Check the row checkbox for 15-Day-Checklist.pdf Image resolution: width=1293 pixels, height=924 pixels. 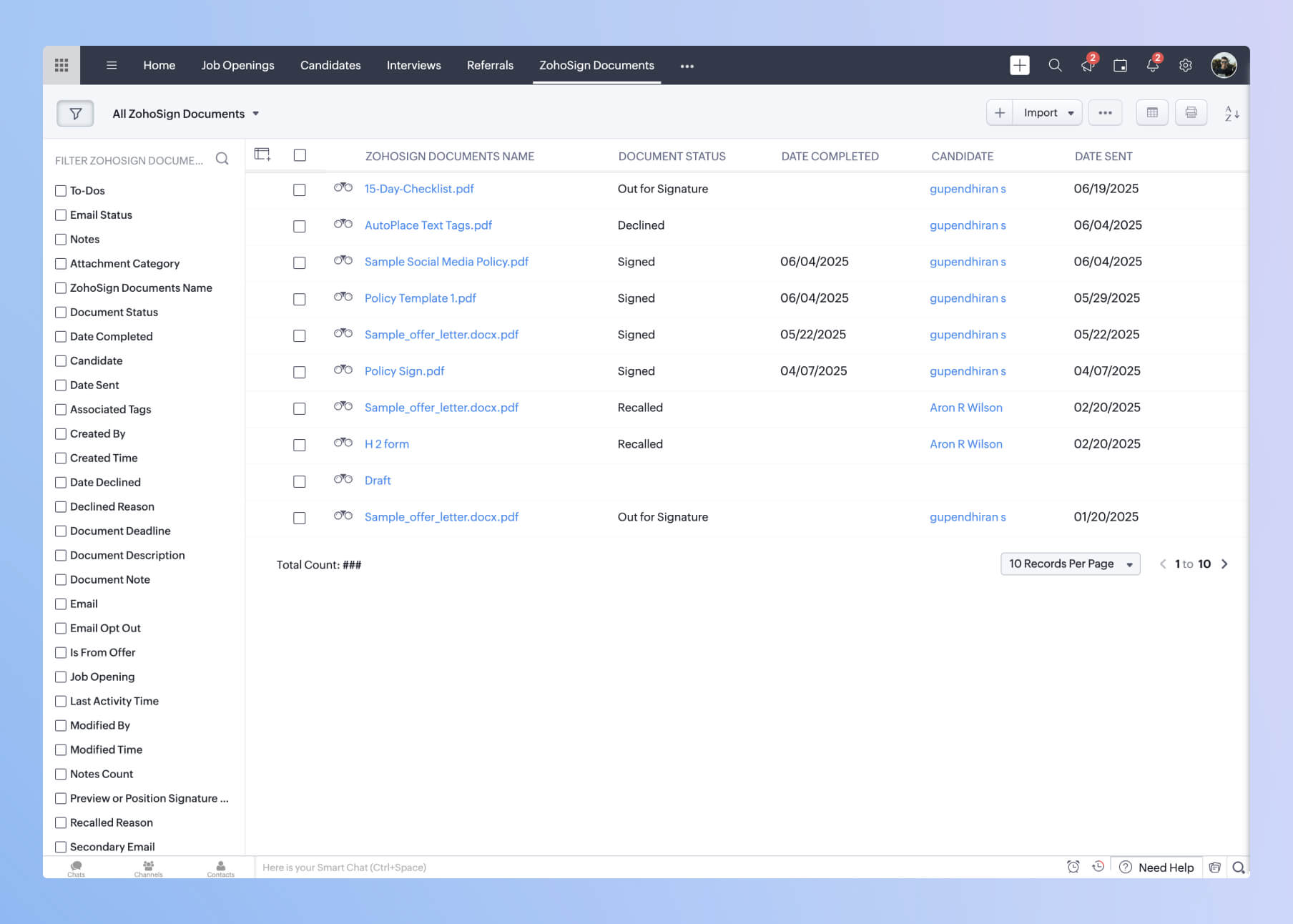click(300, 190)
